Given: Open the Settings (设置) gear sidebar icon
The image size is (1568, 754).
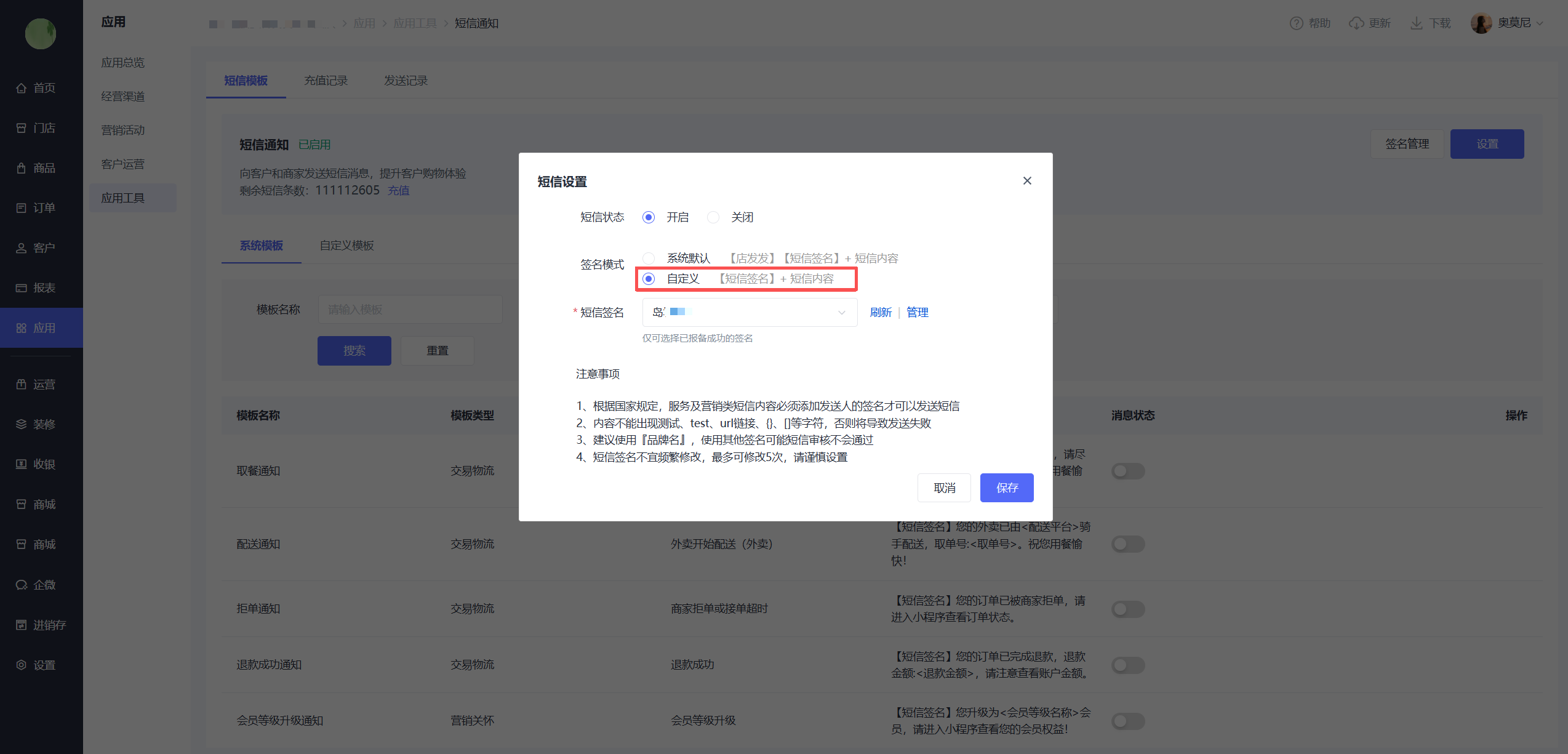Looking at the screenshot, I should point(22,665).
